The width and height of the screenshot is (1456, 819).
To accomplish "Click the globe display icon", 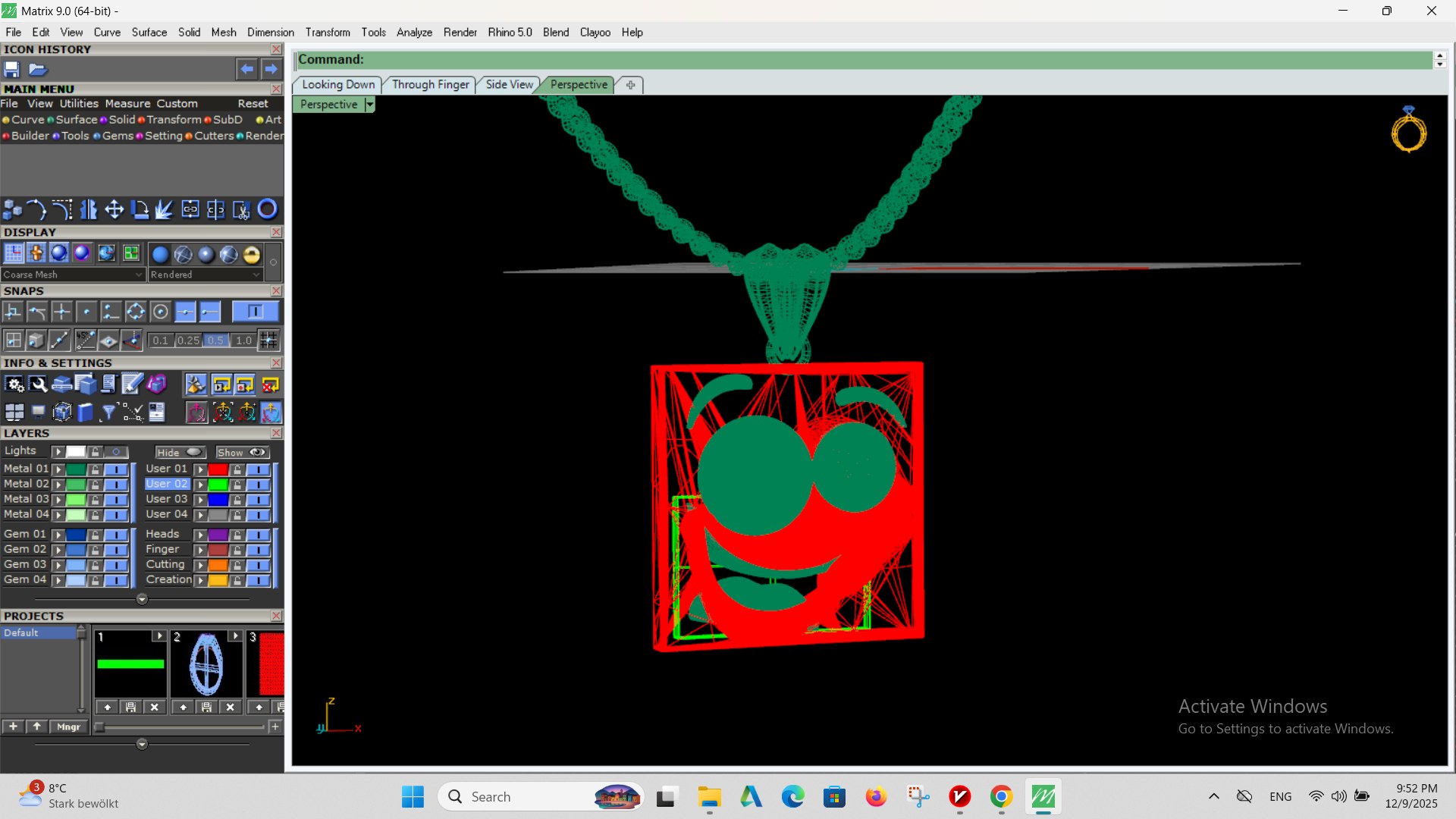I will click(x=106, y=253).
